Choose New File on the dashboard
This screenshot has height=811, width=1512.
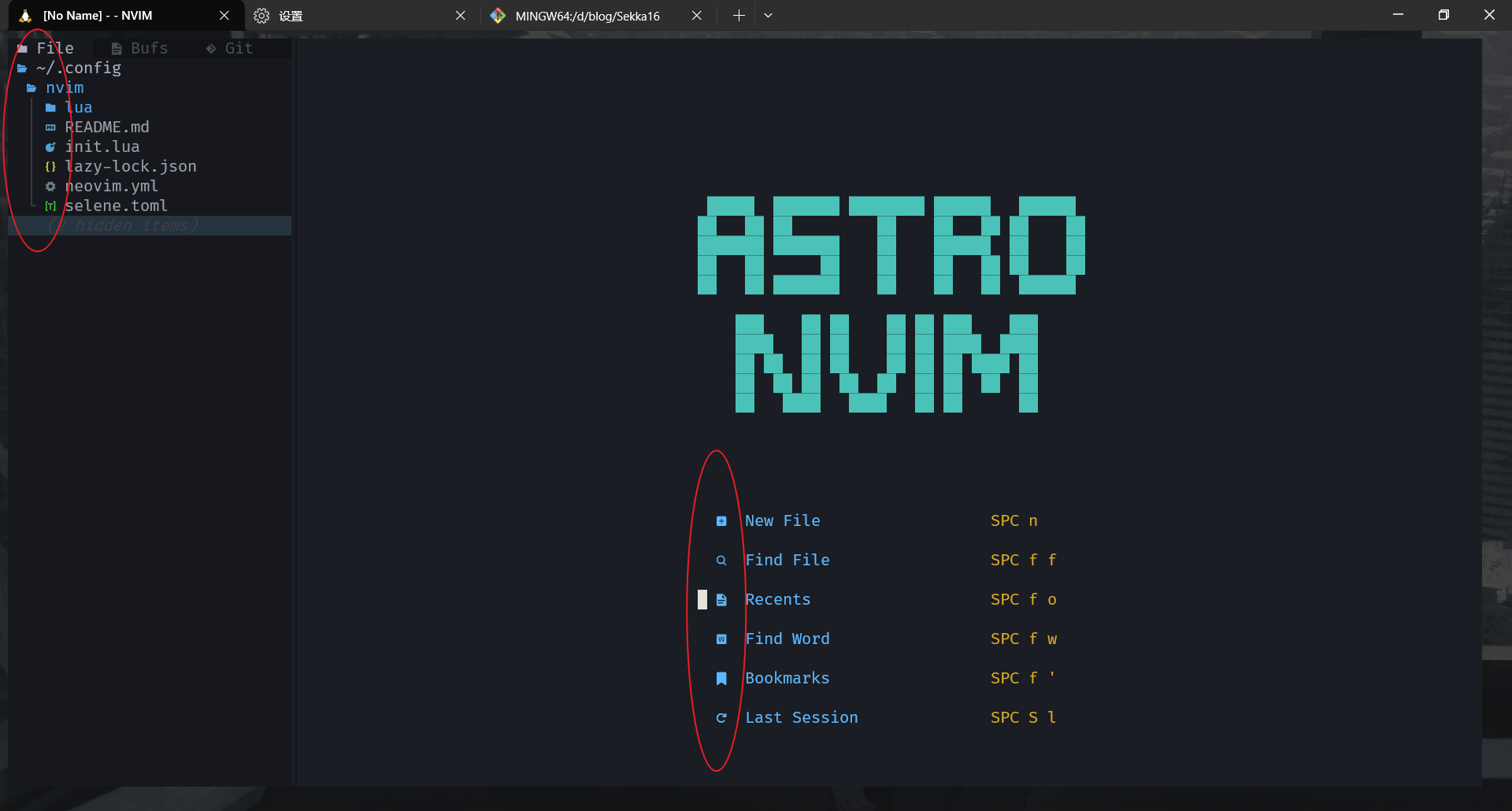(x=783, y=521)
